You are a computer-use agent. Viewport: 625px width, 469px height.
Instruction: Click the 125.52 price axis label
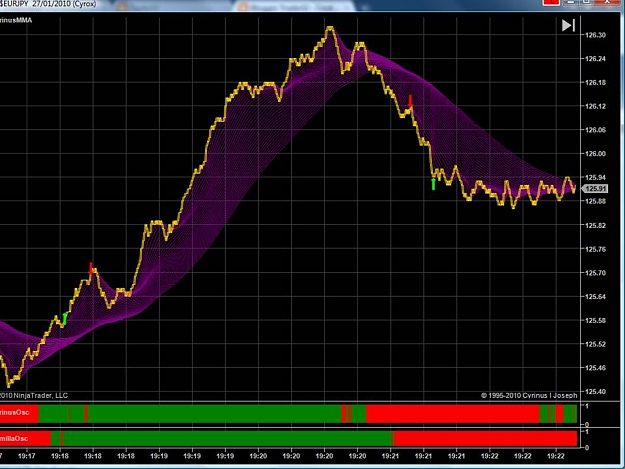[x=595, y=344]
